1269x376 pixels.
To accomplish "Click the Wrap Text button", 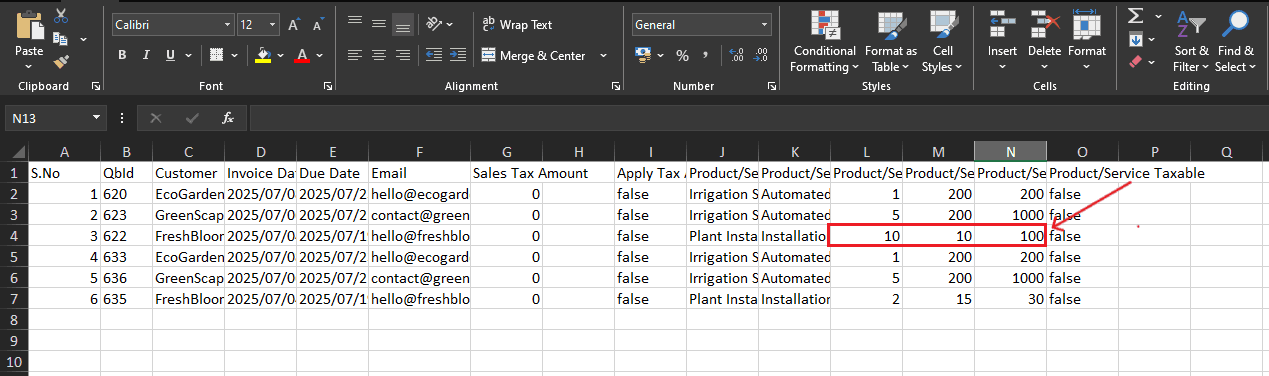I will (x=517, y=24).
